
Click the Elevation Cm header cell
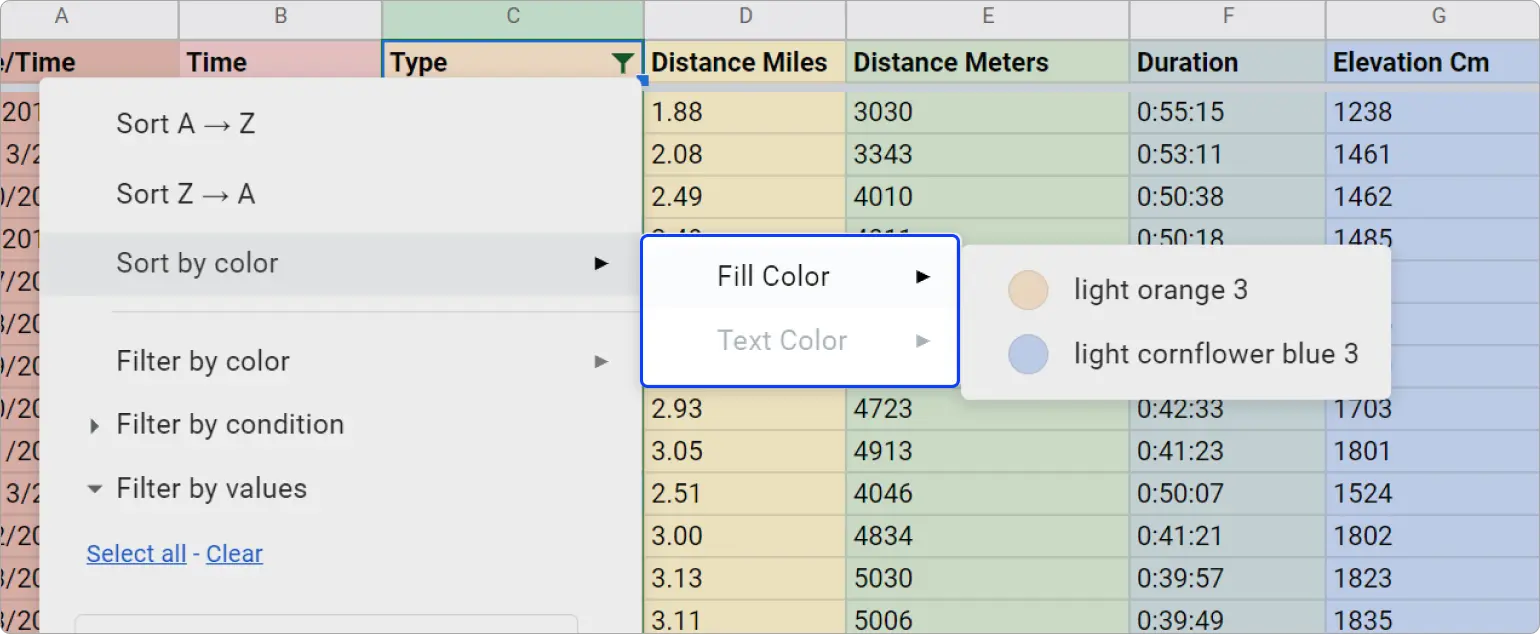tap(1432, 63)
